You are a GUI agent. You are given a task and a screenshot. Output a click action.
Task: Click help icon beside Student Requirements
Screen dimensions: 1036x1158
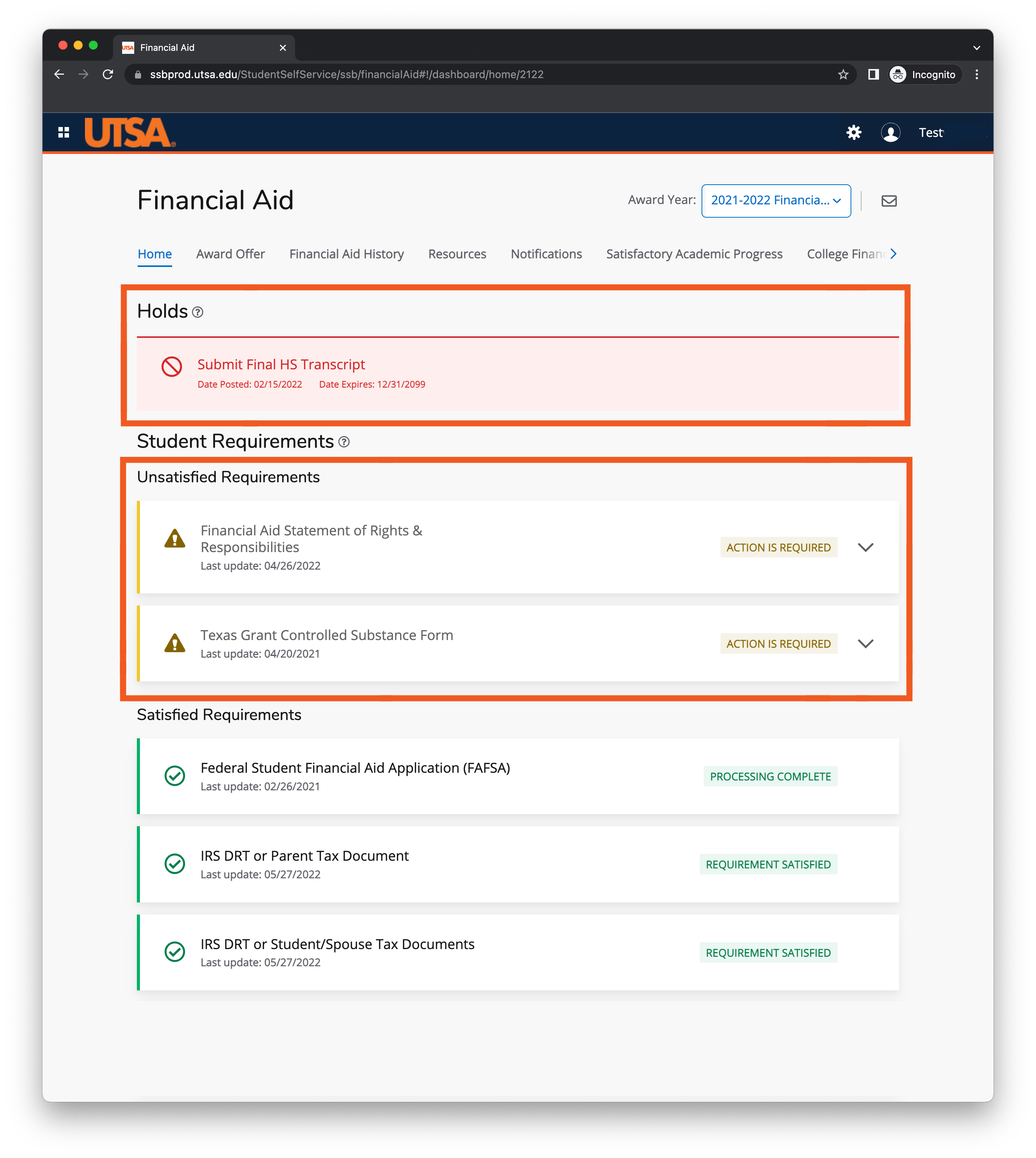click(344, 442)
